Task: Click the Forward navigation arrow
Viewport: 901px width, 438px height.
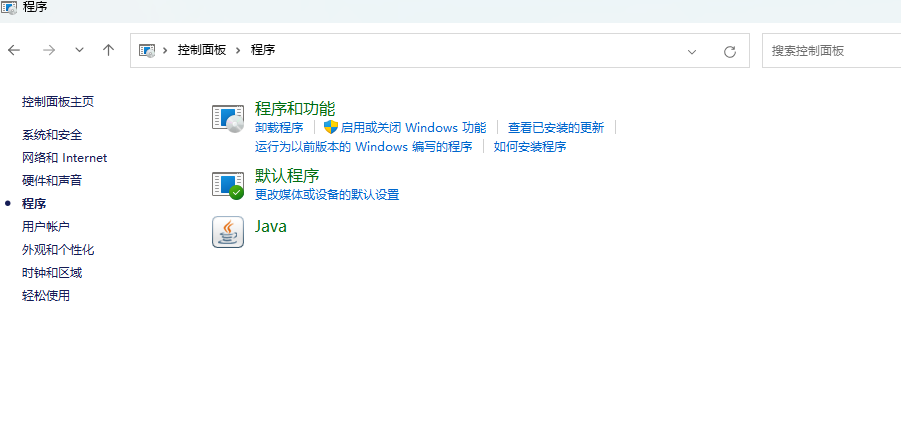Action: click(x=49, y=51)
